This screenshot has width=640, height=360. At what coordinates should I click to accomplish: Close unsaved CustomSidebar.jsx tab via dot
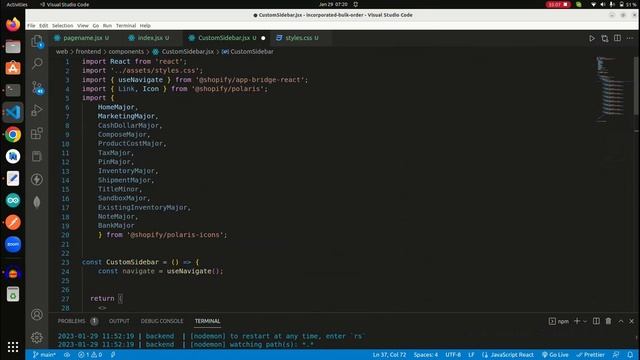(263, 38)
